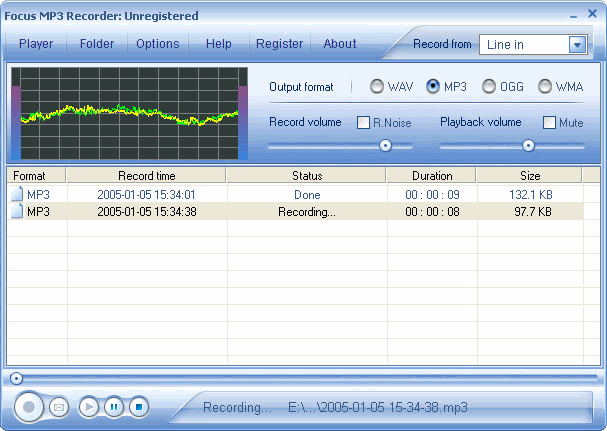Click the duration 00 : 00 : 09
607x431 pixels.
[x=432, y=194]
